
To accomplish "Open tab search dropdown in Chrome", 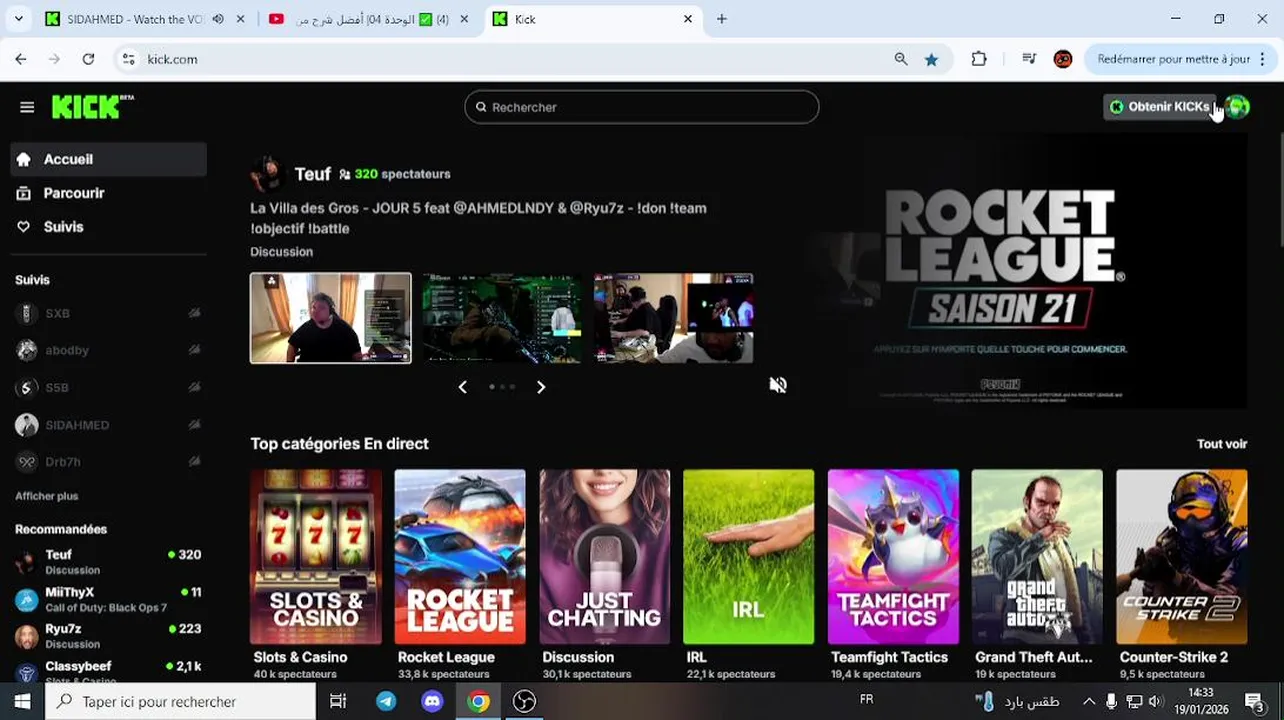I will tap(17, 19).
